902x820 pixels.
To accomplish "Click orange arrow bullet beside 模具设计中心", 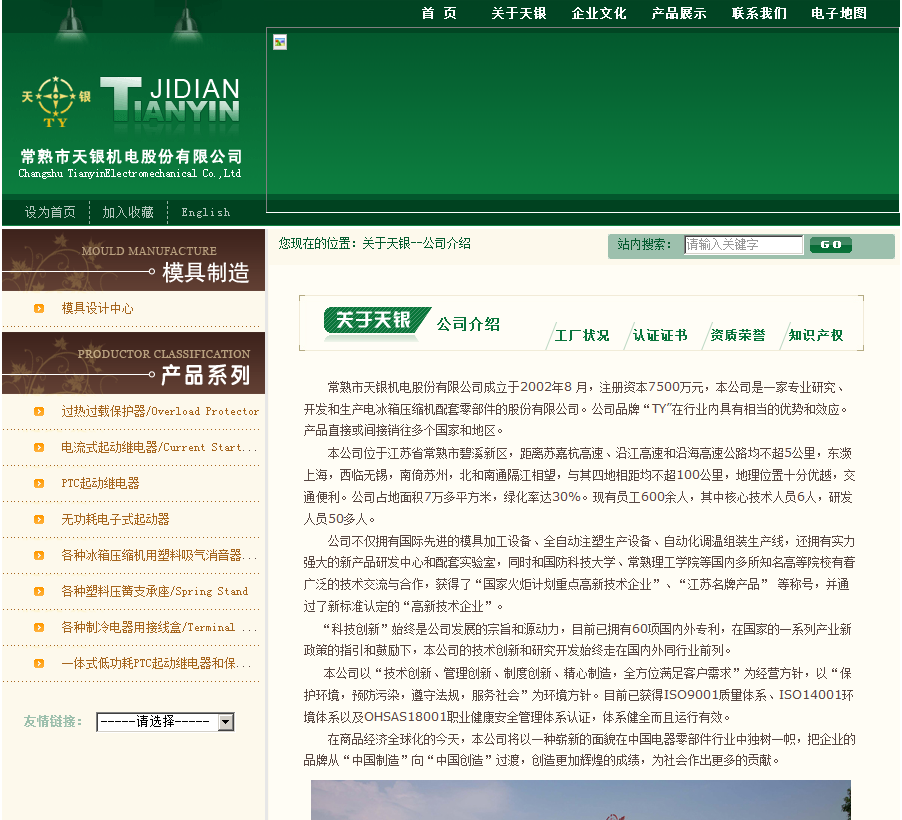I will (39, 308).
